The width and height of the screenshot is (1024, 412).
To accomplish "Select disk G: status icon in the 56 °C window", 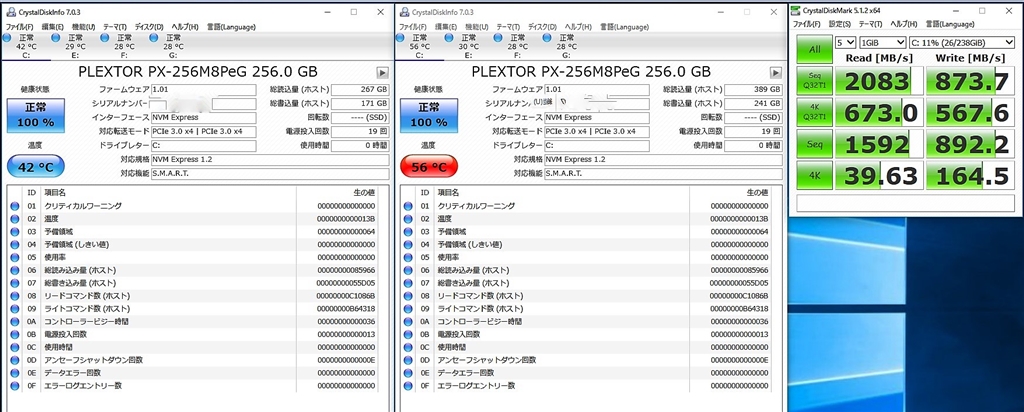I will tap(547, 38).
